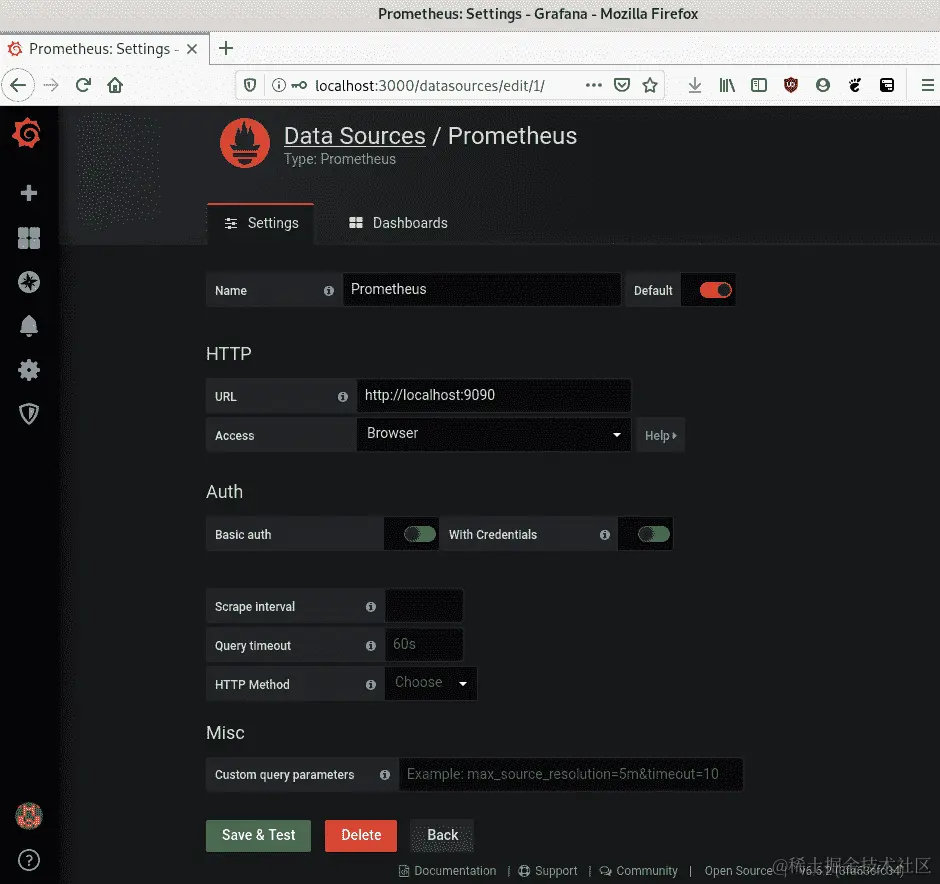Open a new Firefox tab
This screenshot has height=884, width=940.
tap(226, 49)
